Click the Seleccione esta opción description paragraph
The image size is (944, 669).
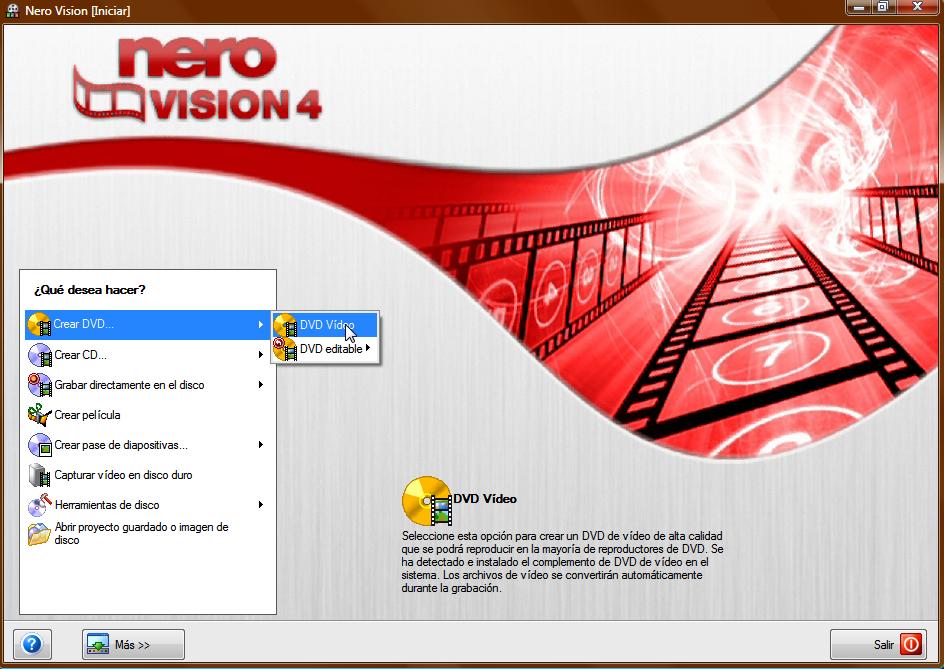click(562, 562)
